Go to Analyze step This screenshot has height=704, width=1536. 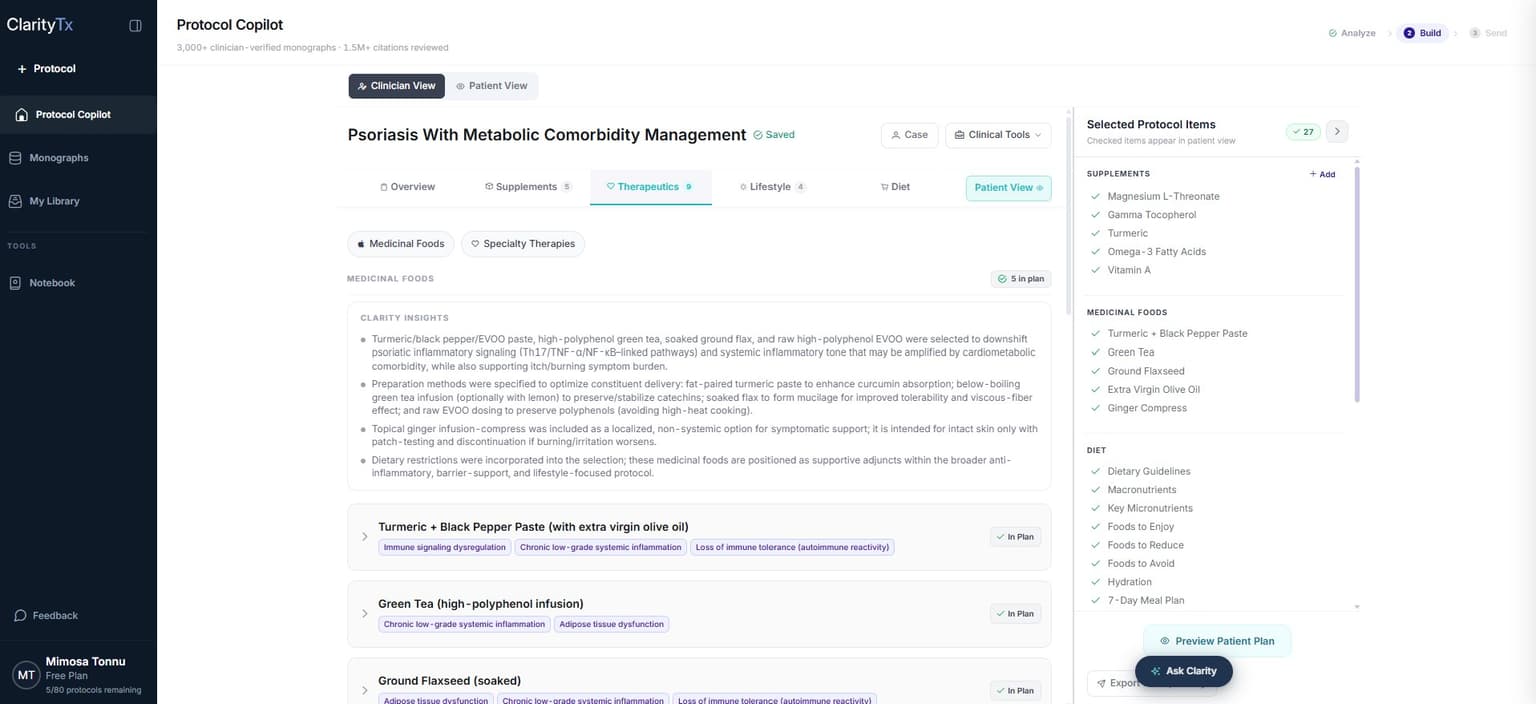coord(1352,33)
